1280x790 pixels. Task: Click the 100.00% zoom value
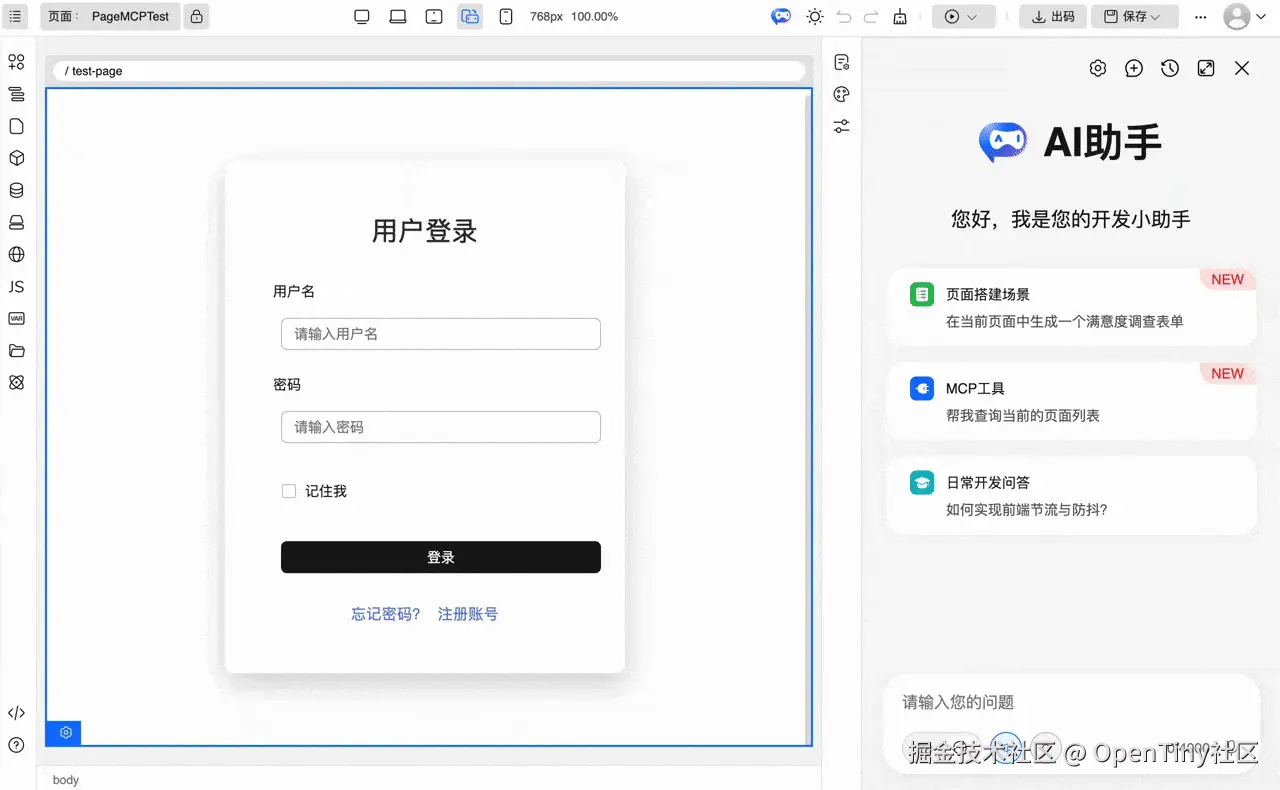[595, 16]
